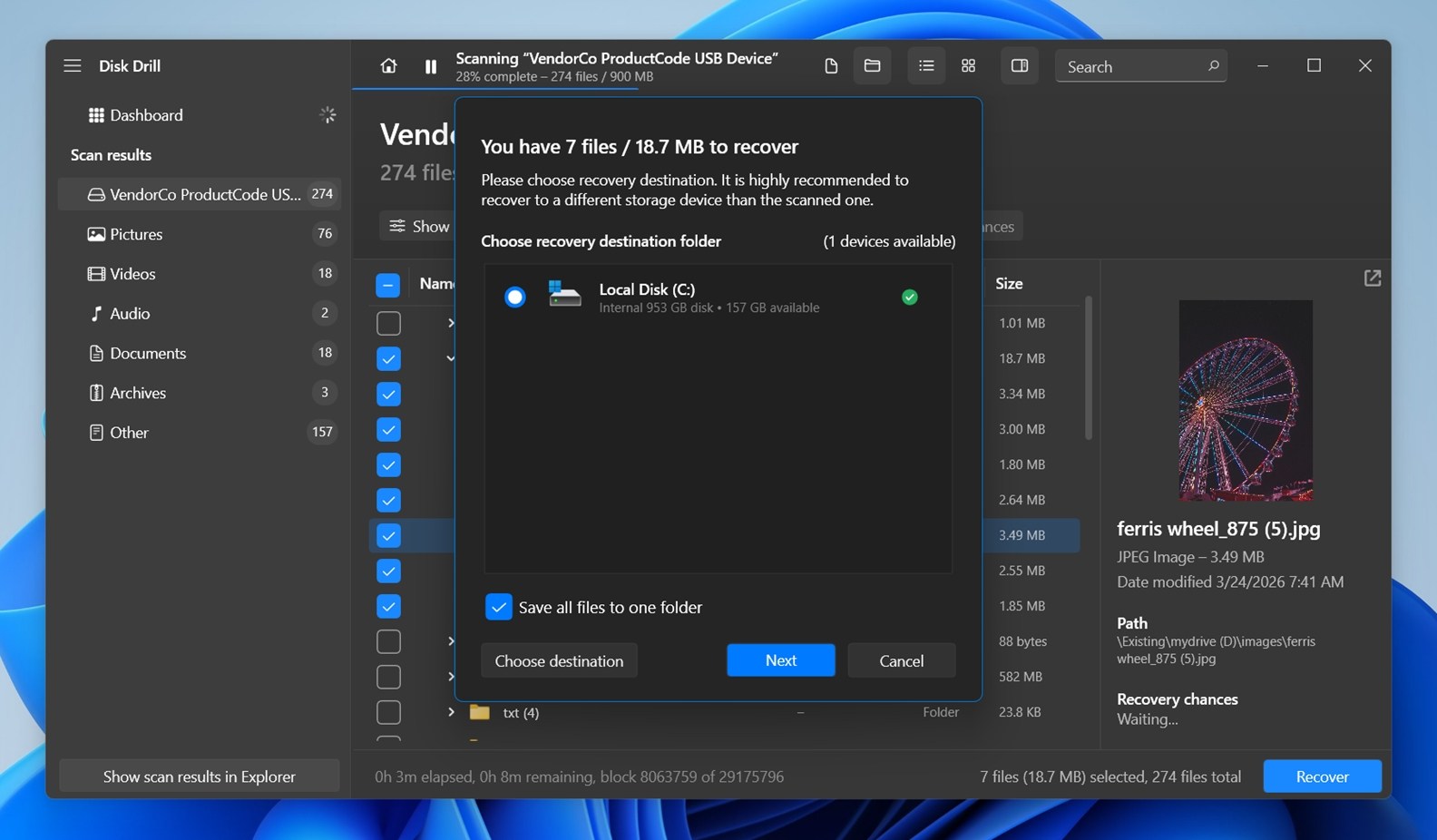Screen dimensions: 1437x840
Task: Toggle the select-all header checkbox
Action: [388, 285]
